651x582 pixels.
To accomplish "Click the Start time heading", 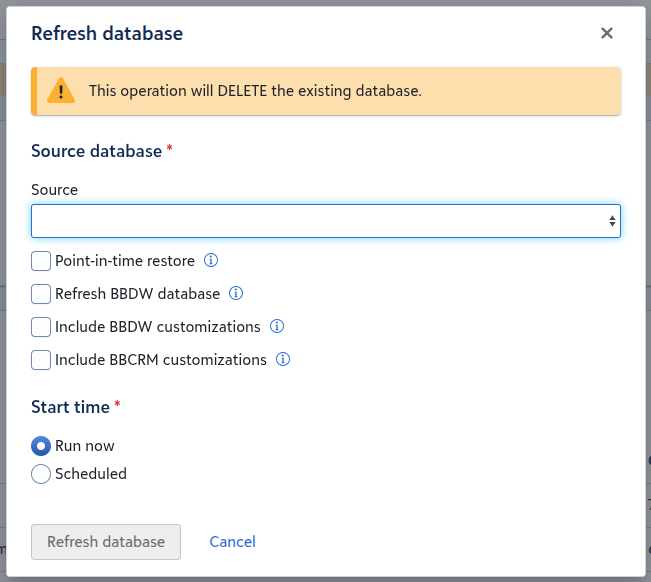I will tap(70, 407).
